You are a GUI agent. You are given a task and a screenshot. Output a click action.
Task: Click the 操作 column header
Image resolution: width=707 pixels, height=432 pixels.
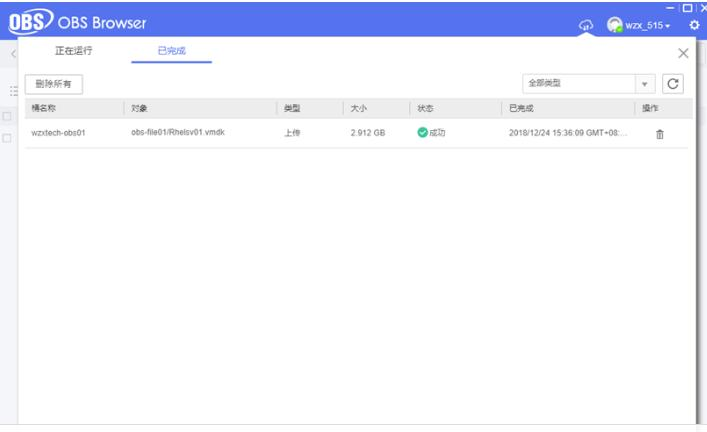coord(650,108)
